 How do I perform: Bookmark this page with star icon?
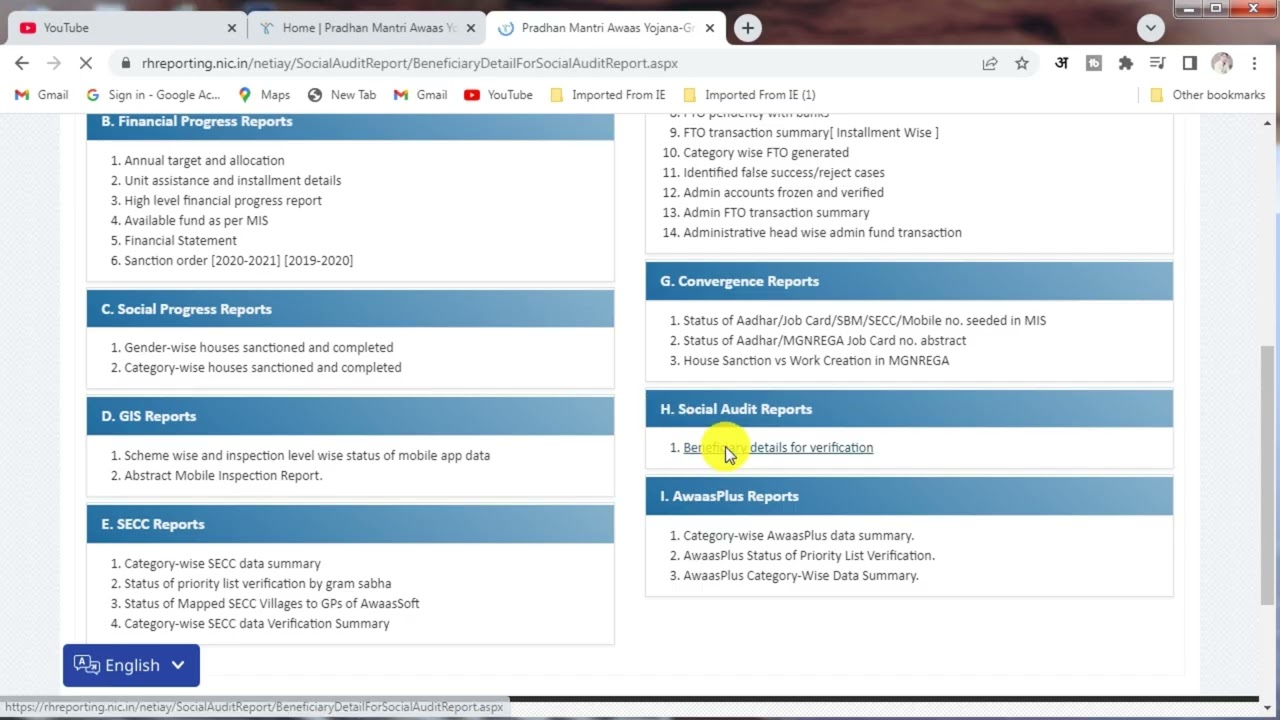[1021, 63]
